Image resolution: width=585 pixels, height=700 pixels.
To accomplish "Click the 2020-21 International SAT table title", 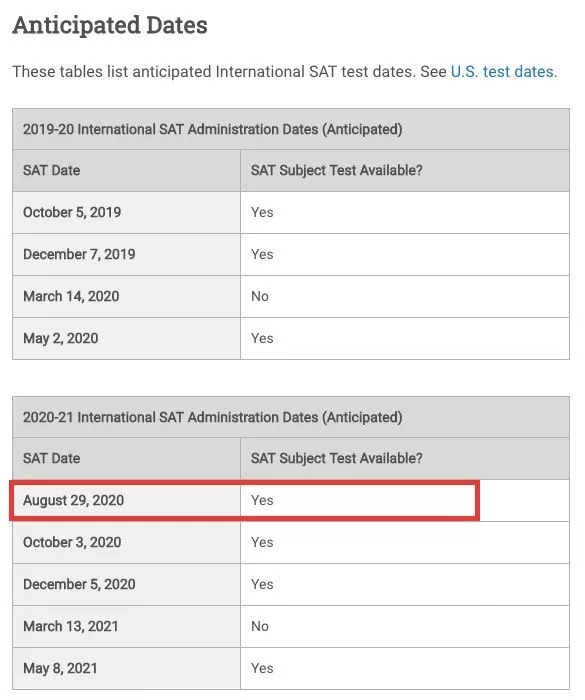I will click(x=213, y=417).
